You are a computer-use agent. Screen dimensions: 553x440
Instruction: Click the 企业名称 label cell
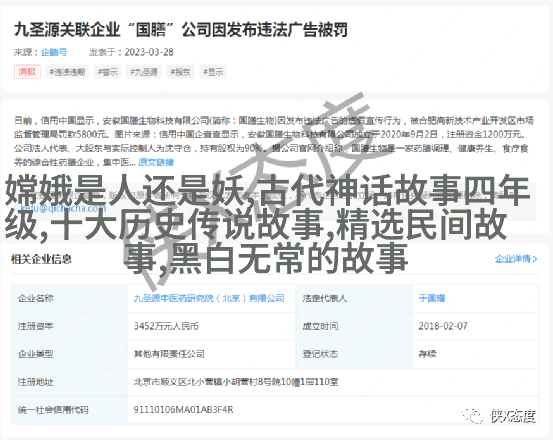click(x=69, y=298)
